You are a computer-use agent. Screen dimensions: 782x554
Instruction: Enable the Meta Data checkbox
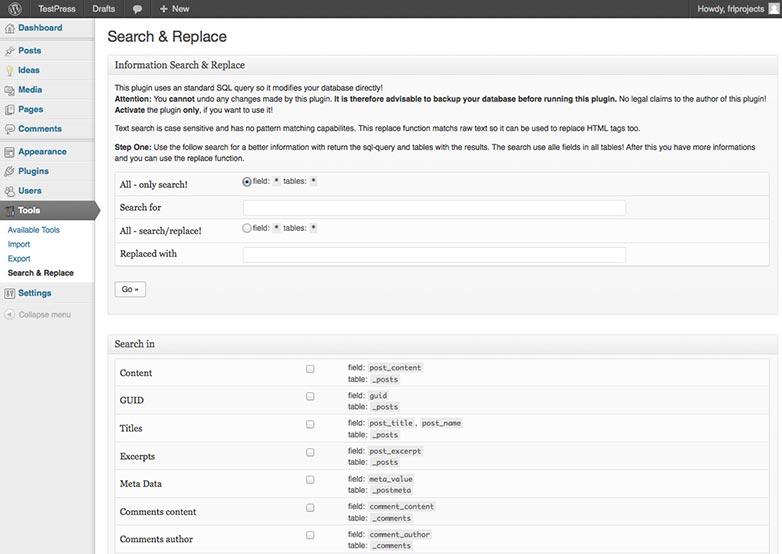[310, 480]
